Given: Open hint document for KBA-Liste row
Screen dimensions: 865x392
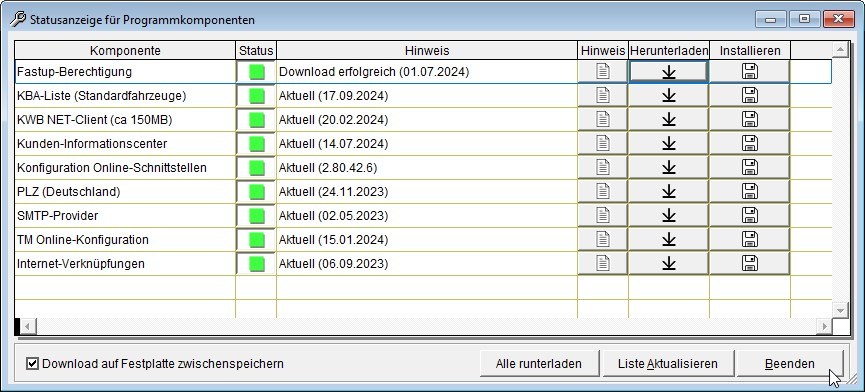Looking at the screenshot, I should pos(602,95).
